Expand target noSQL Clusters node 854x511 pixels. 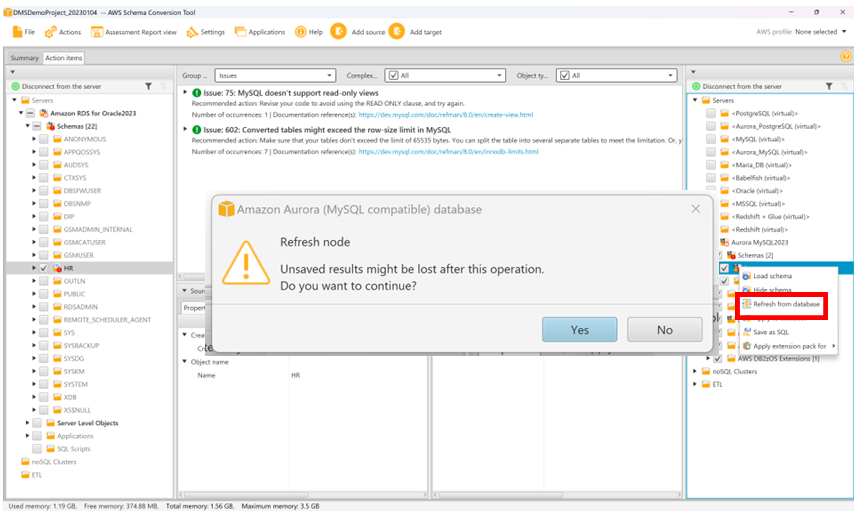(x=695, y=372)
